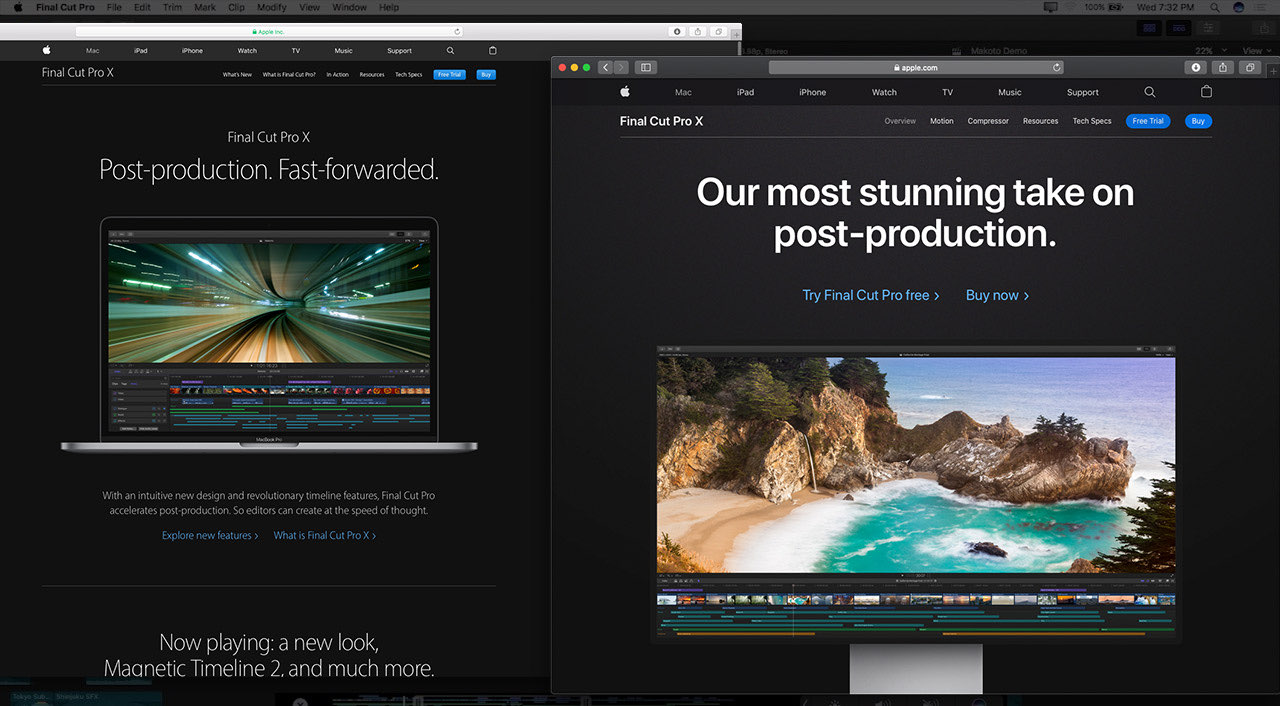Open the Clip menu
1280x706 pixels.
[236, 7]
